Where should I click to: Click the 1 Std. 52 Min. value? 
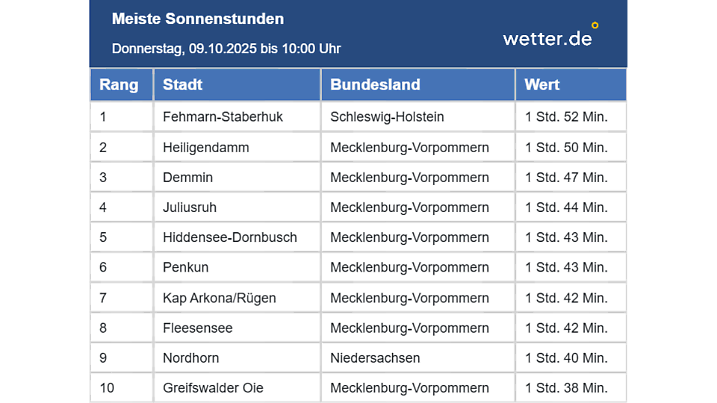click(x=566, y=117)
